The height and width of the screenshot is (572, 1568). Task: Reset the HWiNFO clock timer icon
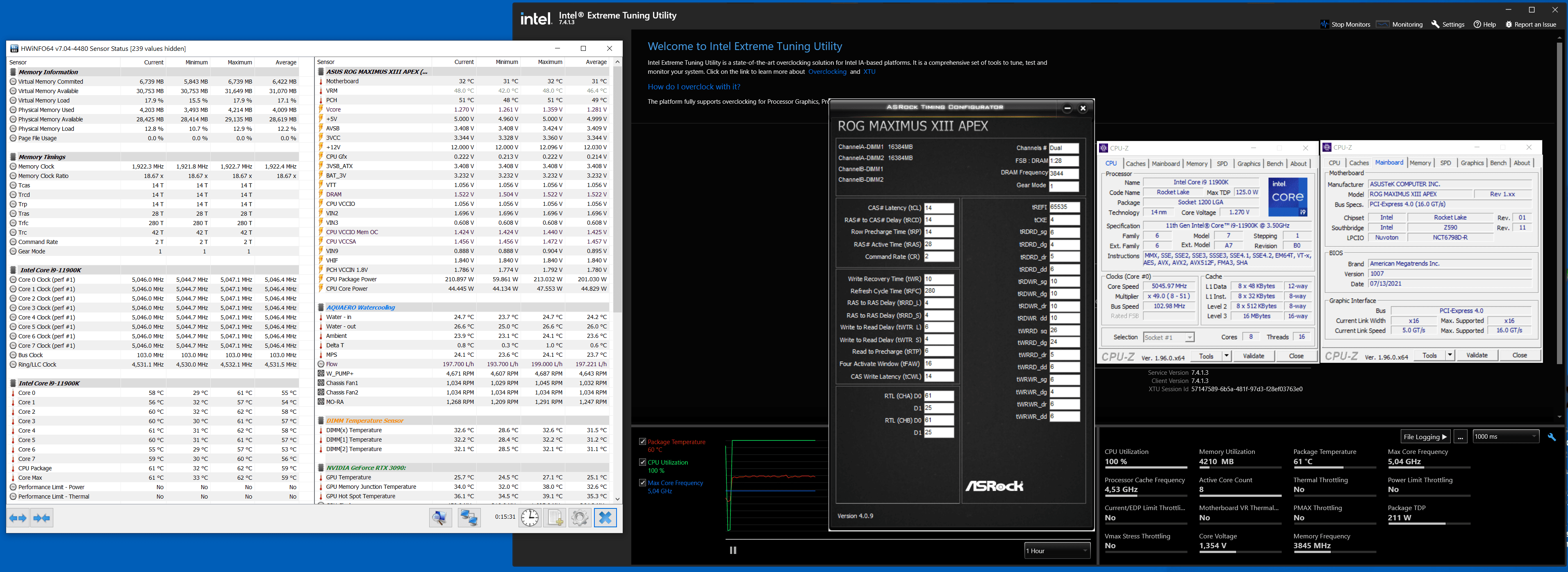click(530, 518)
